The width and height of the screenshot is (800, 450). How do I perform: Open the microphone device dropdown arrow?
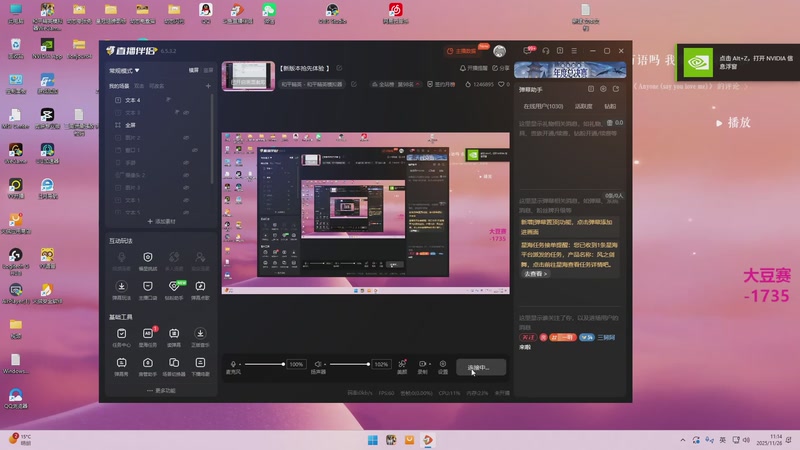pos(240,364)
